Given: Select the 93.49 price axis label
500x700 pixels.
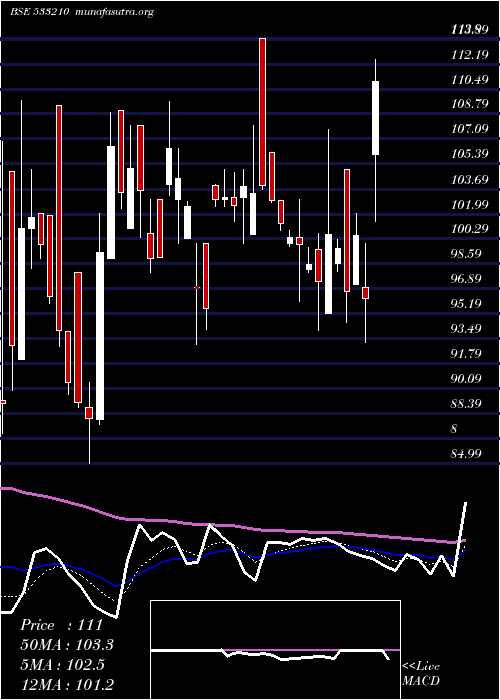Looking at the screenshot, I should tap(466, 329).
